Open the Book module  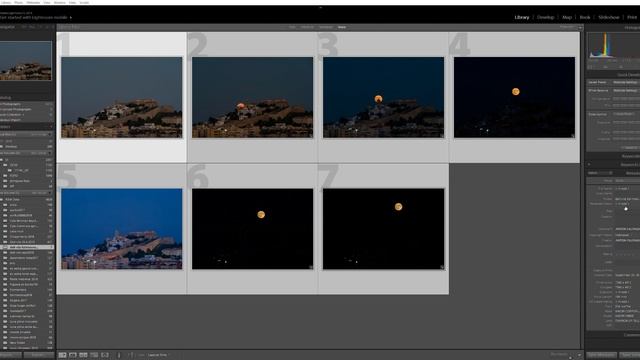tap(585, 18)
